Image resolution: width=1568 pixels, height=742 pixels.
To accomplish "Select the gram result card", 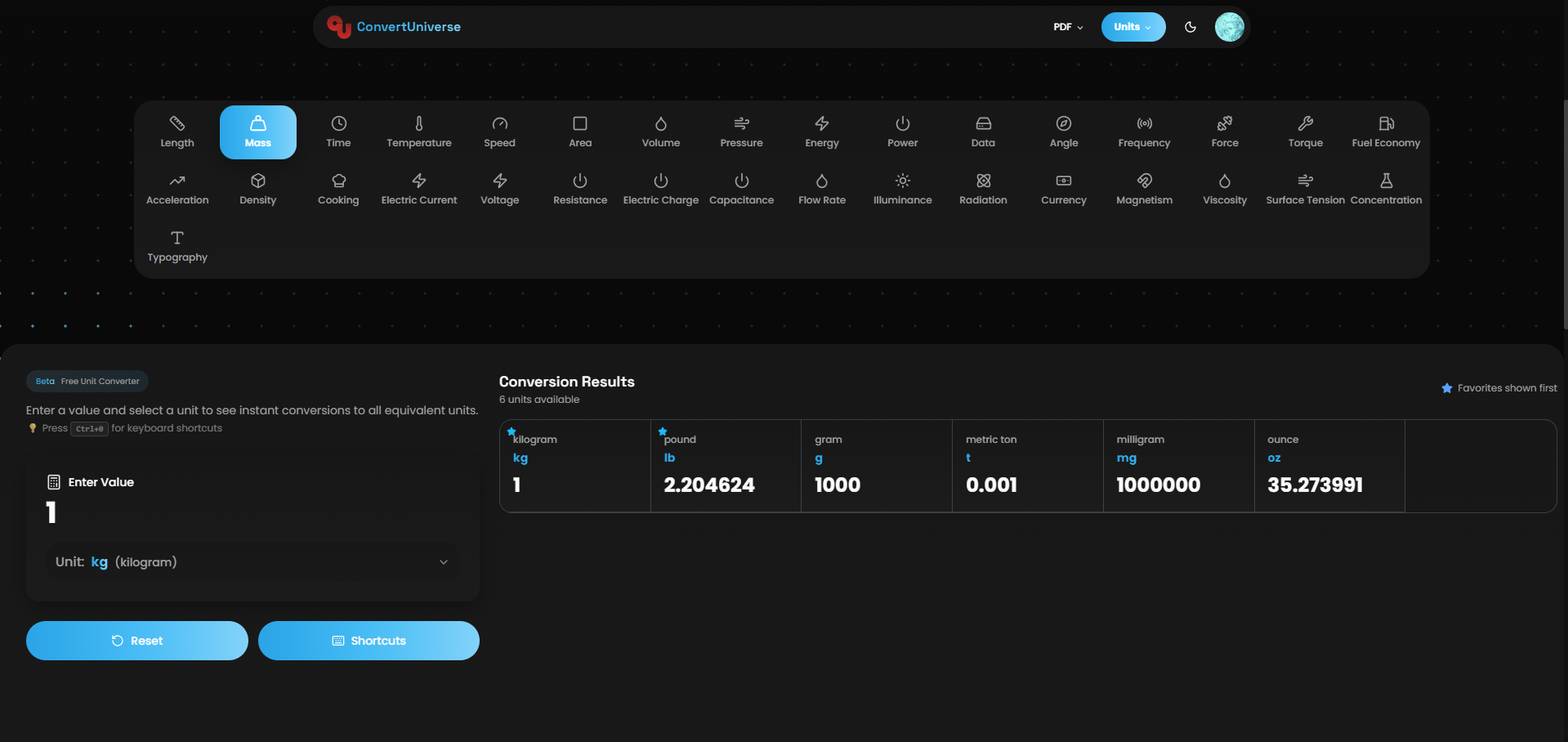I will [x=877, y=466].
